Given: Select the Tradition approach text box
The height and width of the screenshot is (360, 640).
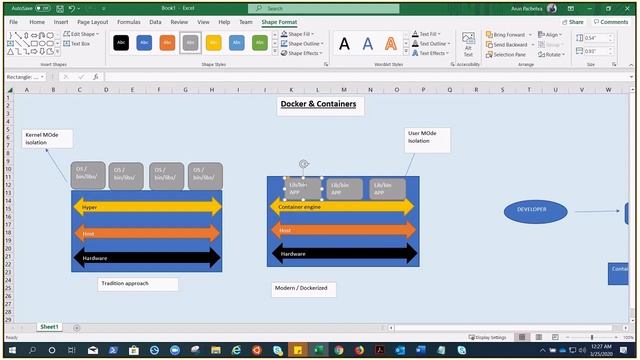Looking at the screenshot, I should (x=138, y=284).
